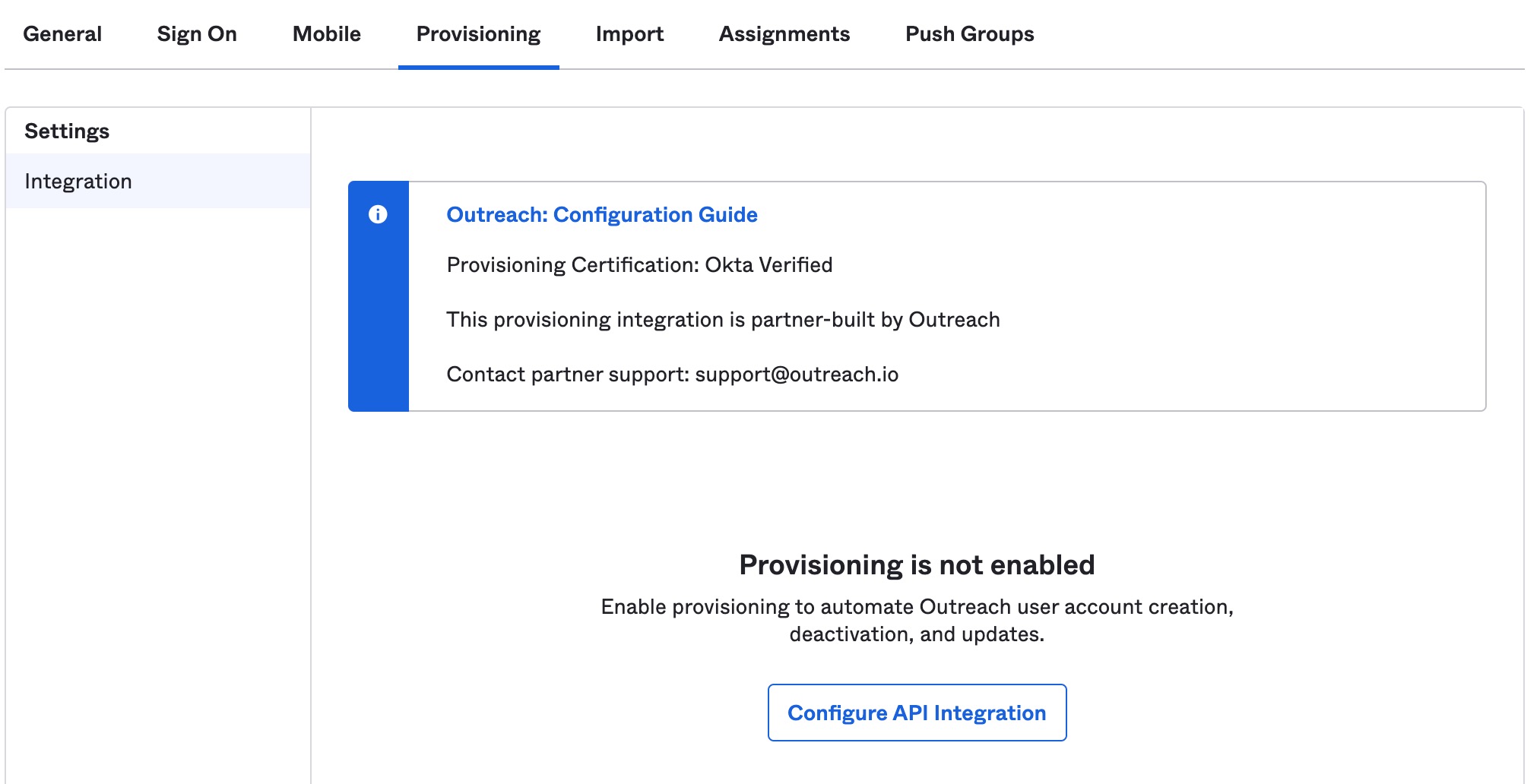Click the partner-built by Outreach line
This screenshot has height=784, width=1540.
click(x=723, y=320)
